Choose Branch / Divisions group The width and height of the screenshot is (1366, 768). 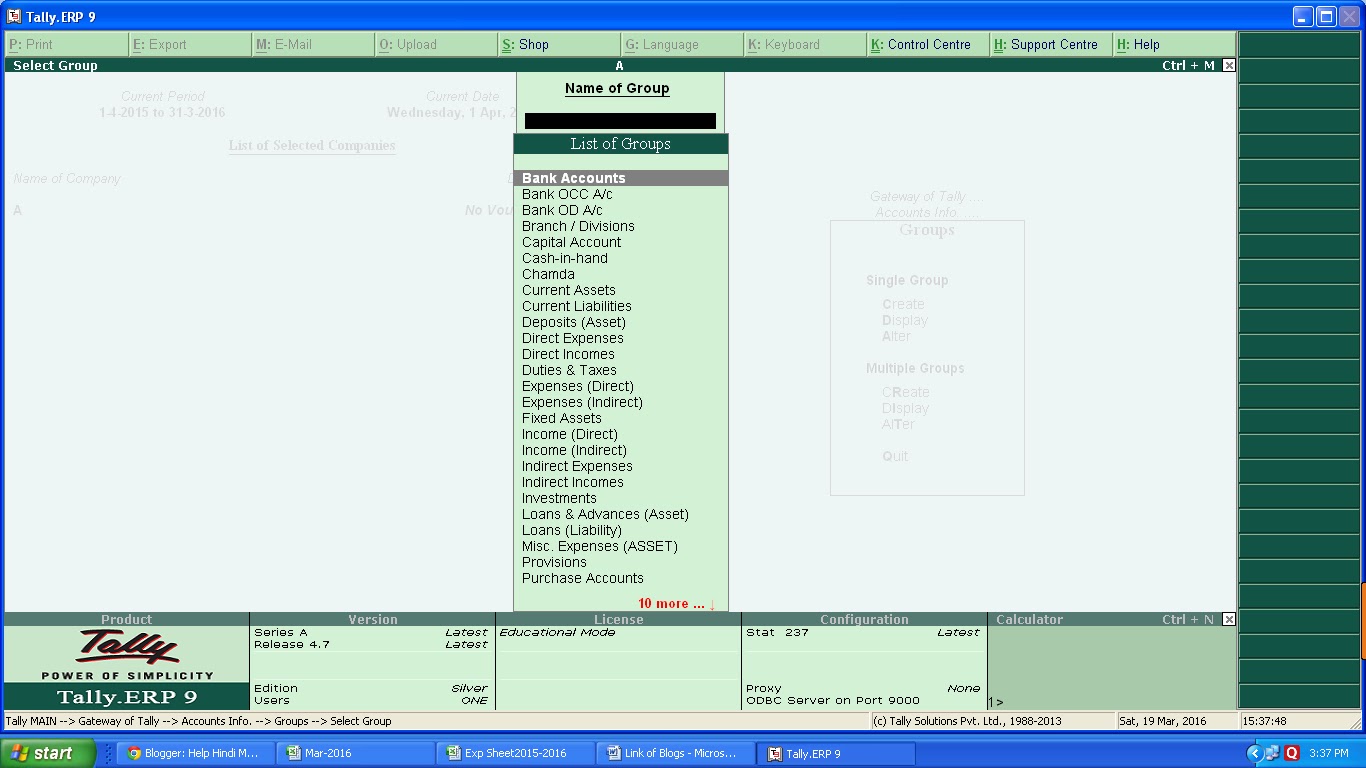point(621,226)
